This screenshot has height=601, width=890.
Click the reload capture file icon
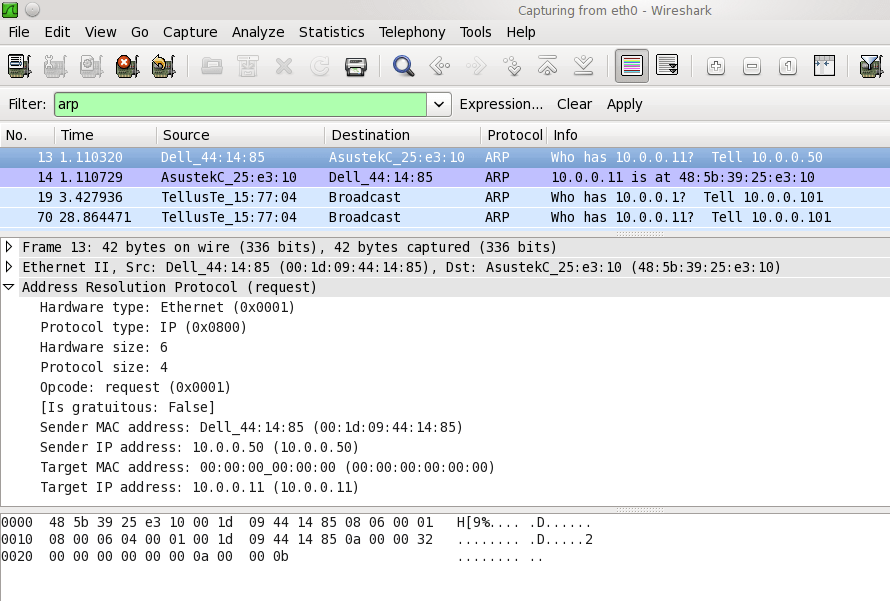point(320,66)
